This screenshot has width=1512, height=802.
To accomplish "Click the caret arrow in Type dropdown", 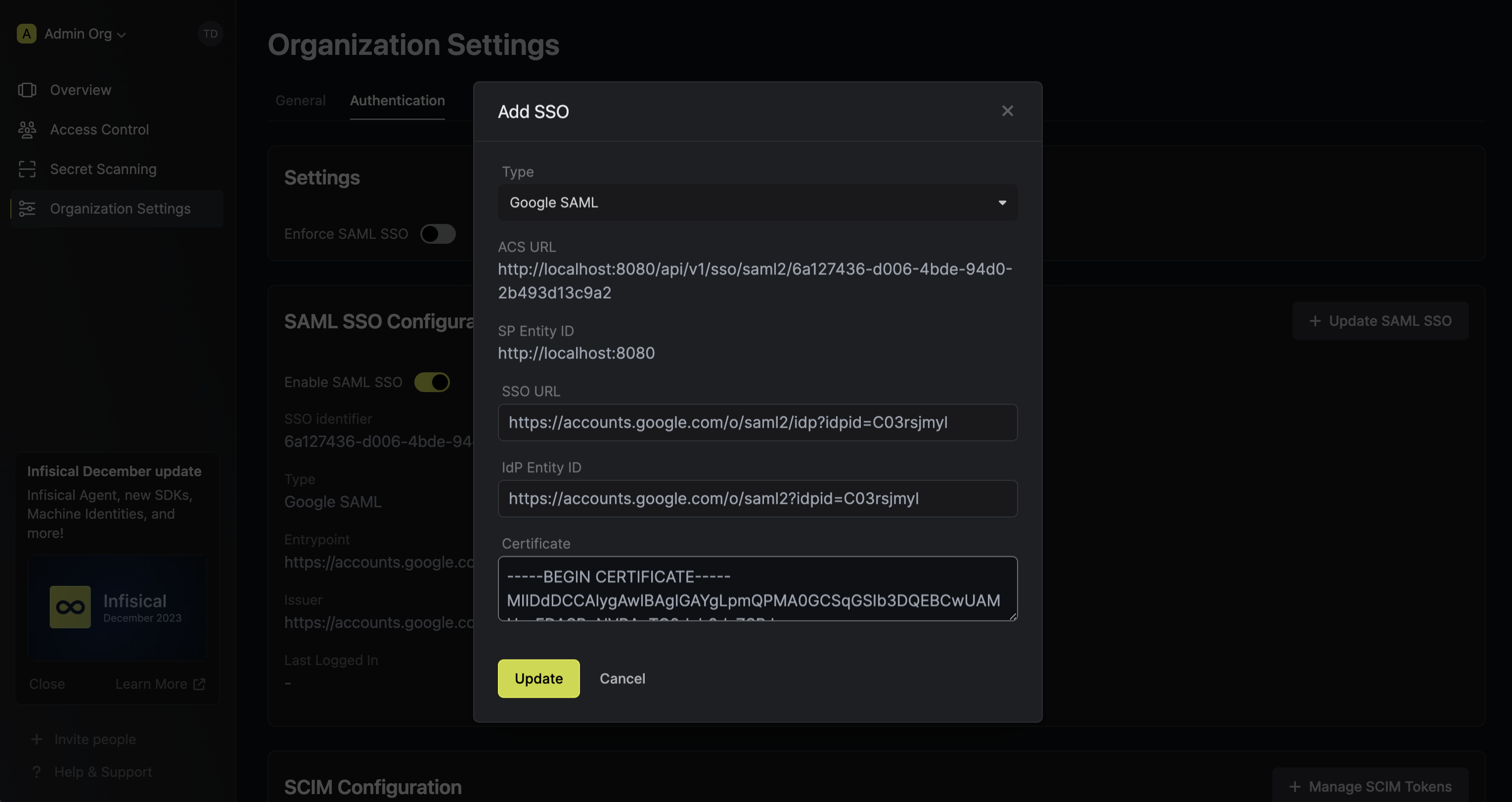I will pos(1002,203).
